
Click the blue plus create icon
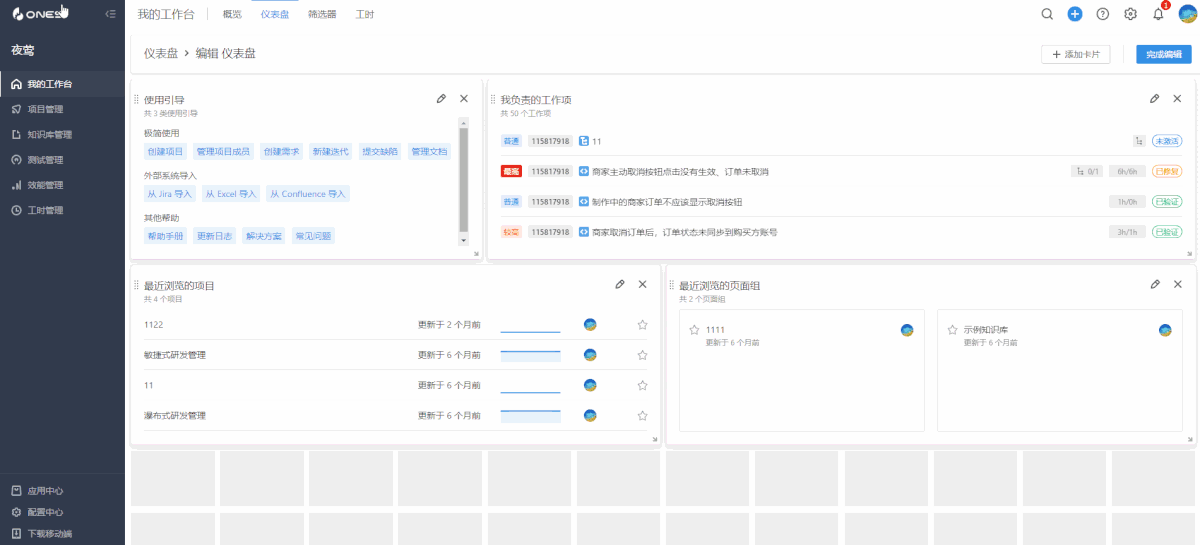(1075, 14)
